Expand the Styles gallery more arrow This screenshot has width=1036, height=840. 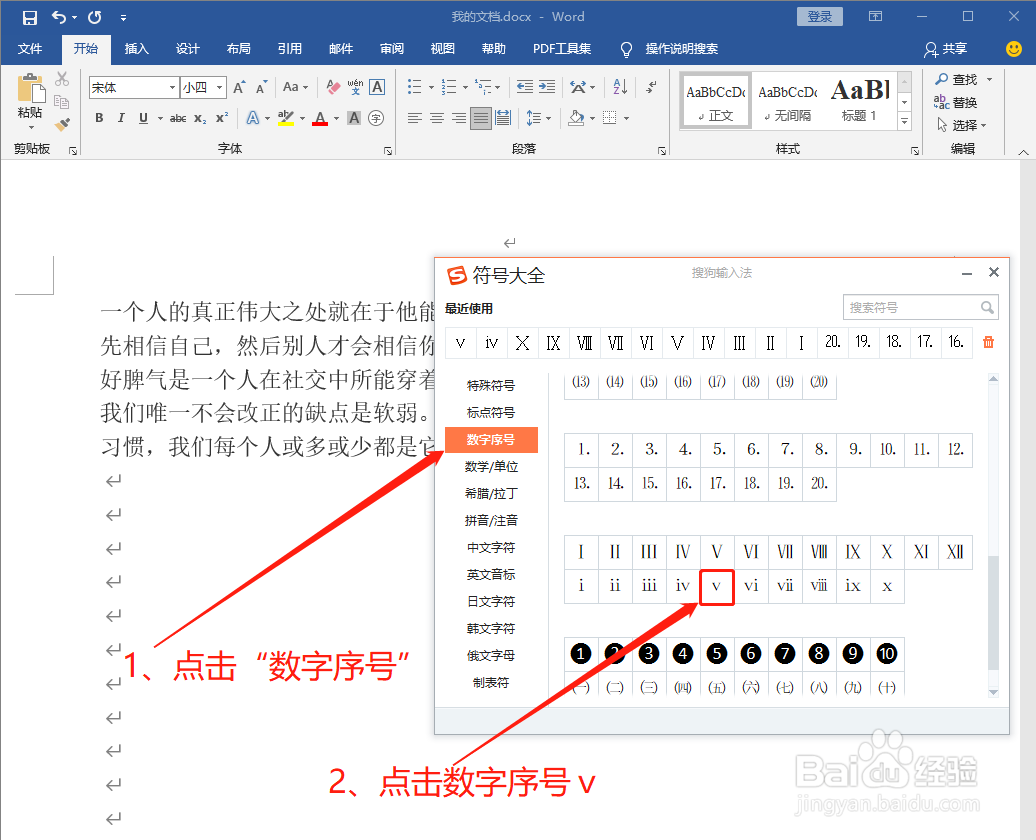click(905, 121)
